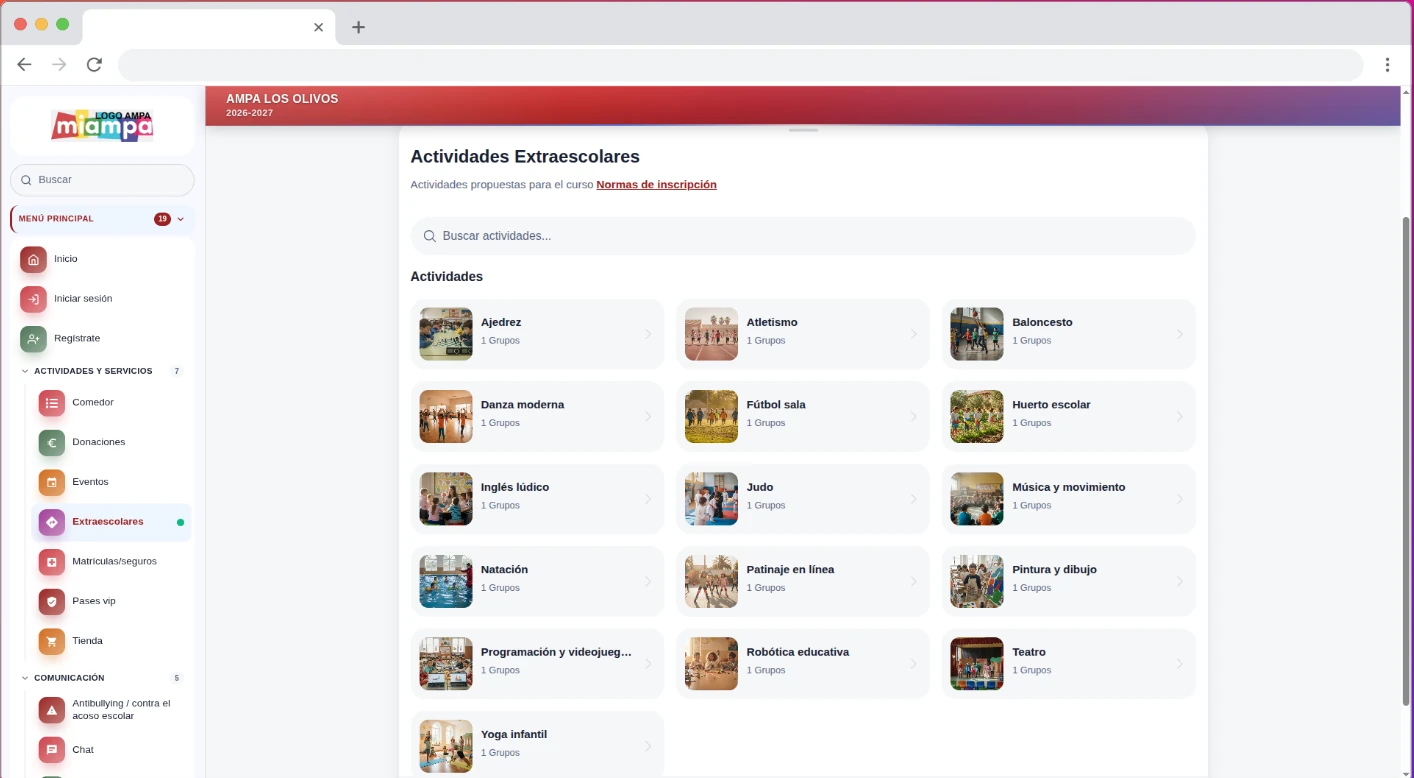This screenshot has height=778, width=1414.
Task: Click the Buscar actividades search field
Action: coord(803,236)
